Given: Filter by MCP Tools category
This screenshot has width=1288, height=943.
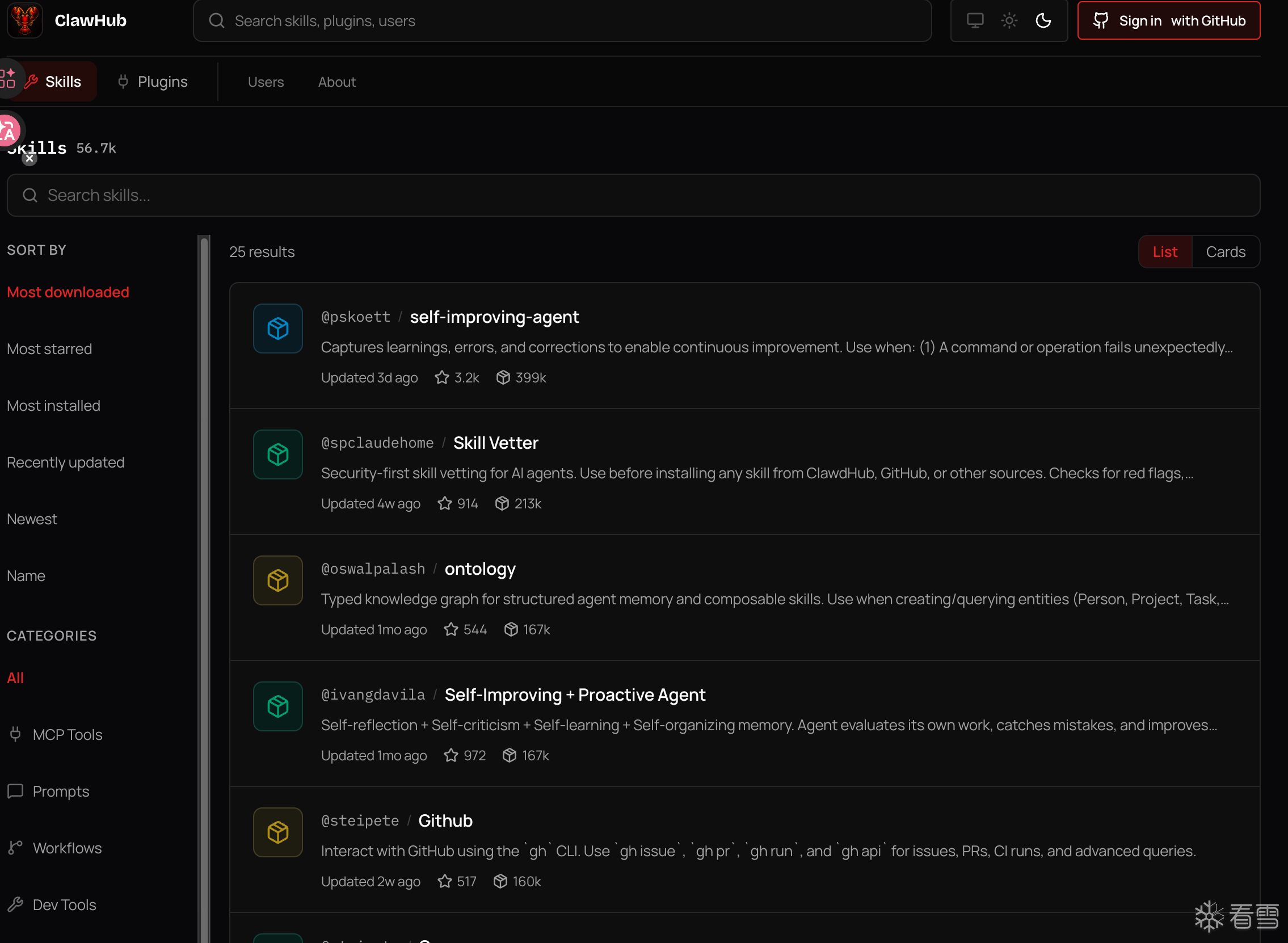Looking at the screenshot, I should point(68,735).
